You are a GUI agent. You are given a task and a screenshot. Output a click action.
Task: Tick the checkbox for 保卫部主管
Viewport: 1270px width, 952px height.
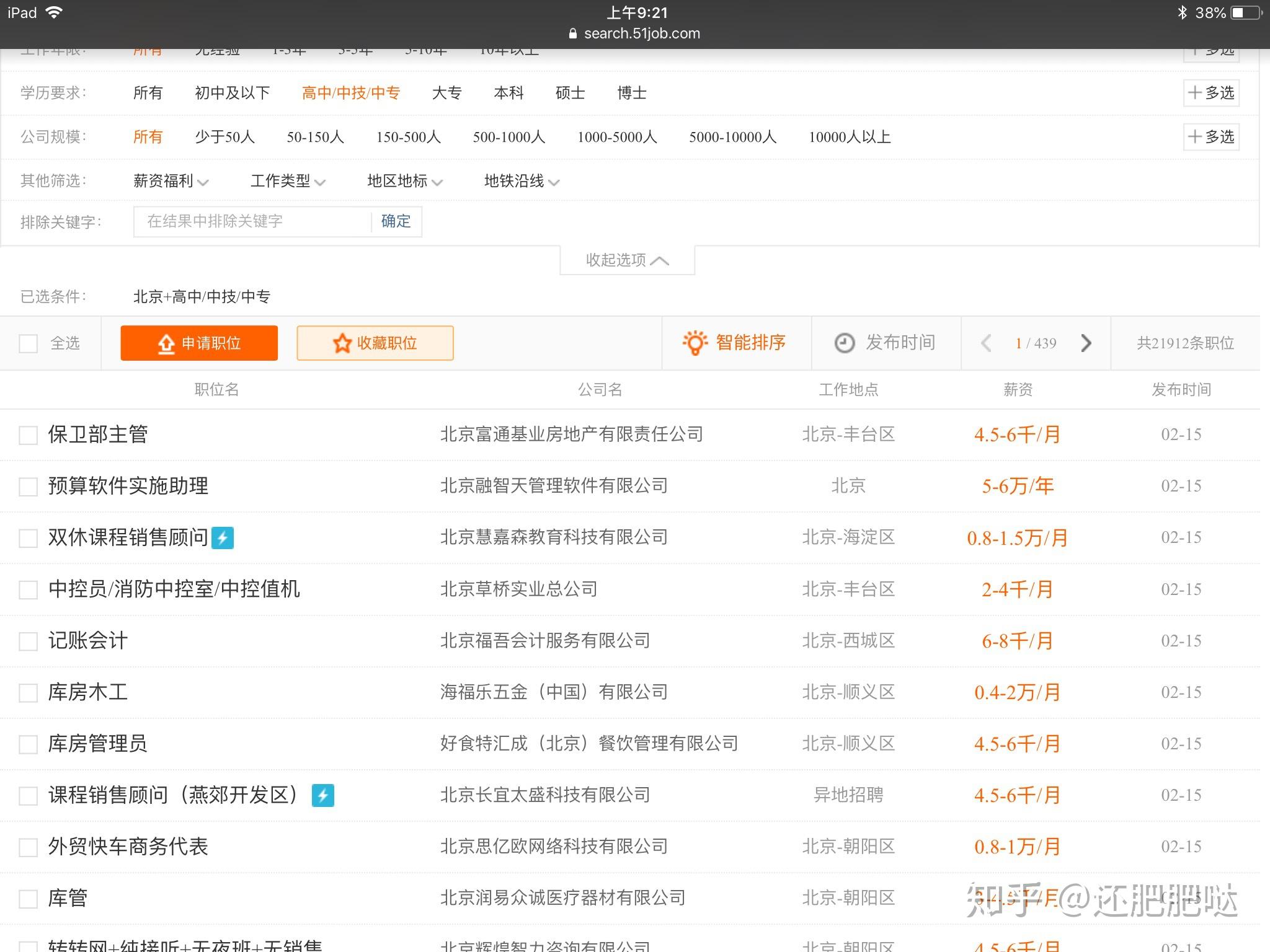tap(29, 435)
